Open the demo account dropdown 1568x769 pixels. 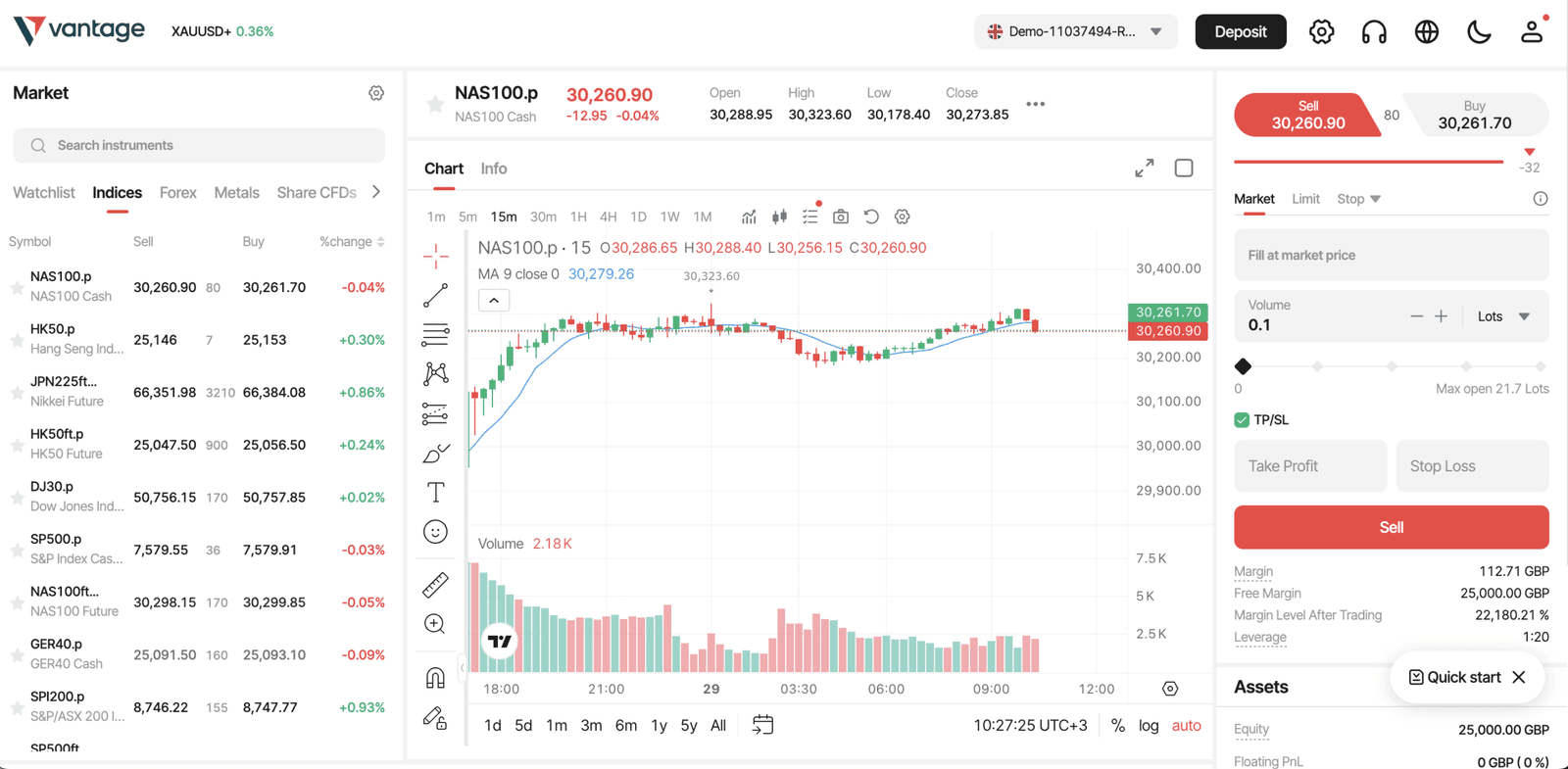(1076, 31)
